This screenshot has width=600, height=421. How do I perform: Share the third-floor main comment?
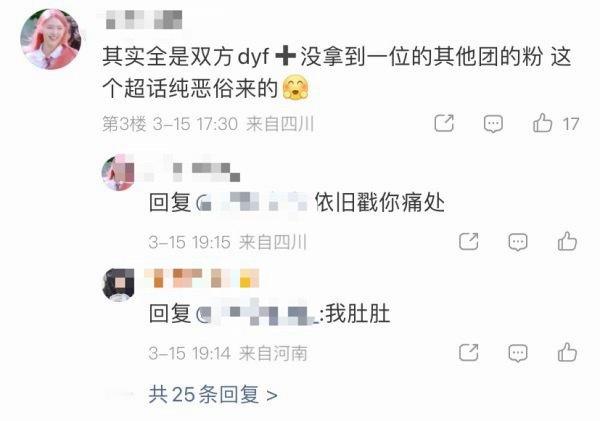444,123
